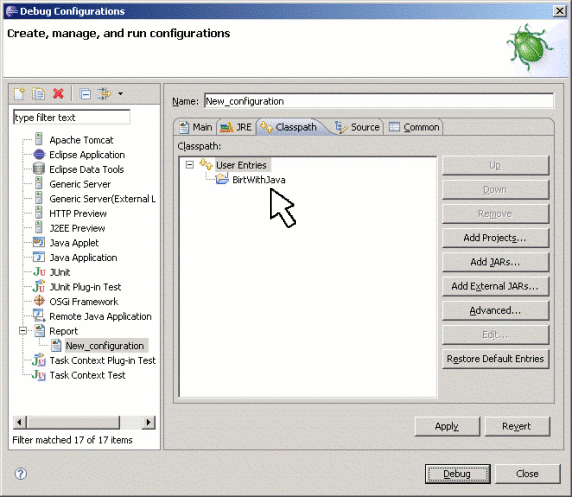Screen dimensions: 572x497
Task: Select Remote Java Application tree item text
Action: [100, 316]
